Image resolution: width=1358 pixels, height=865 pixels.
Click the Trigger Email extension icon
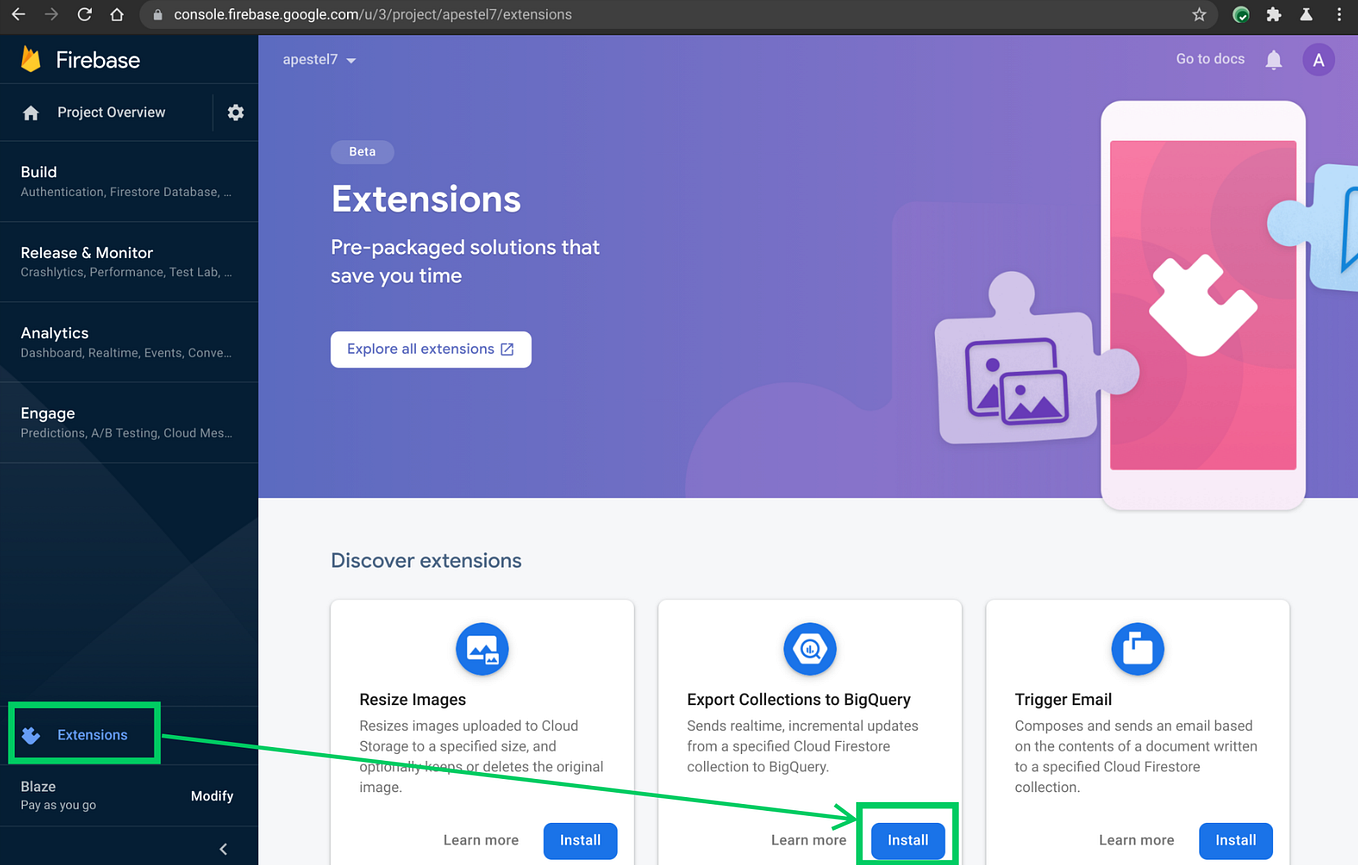click(1136, 648)
